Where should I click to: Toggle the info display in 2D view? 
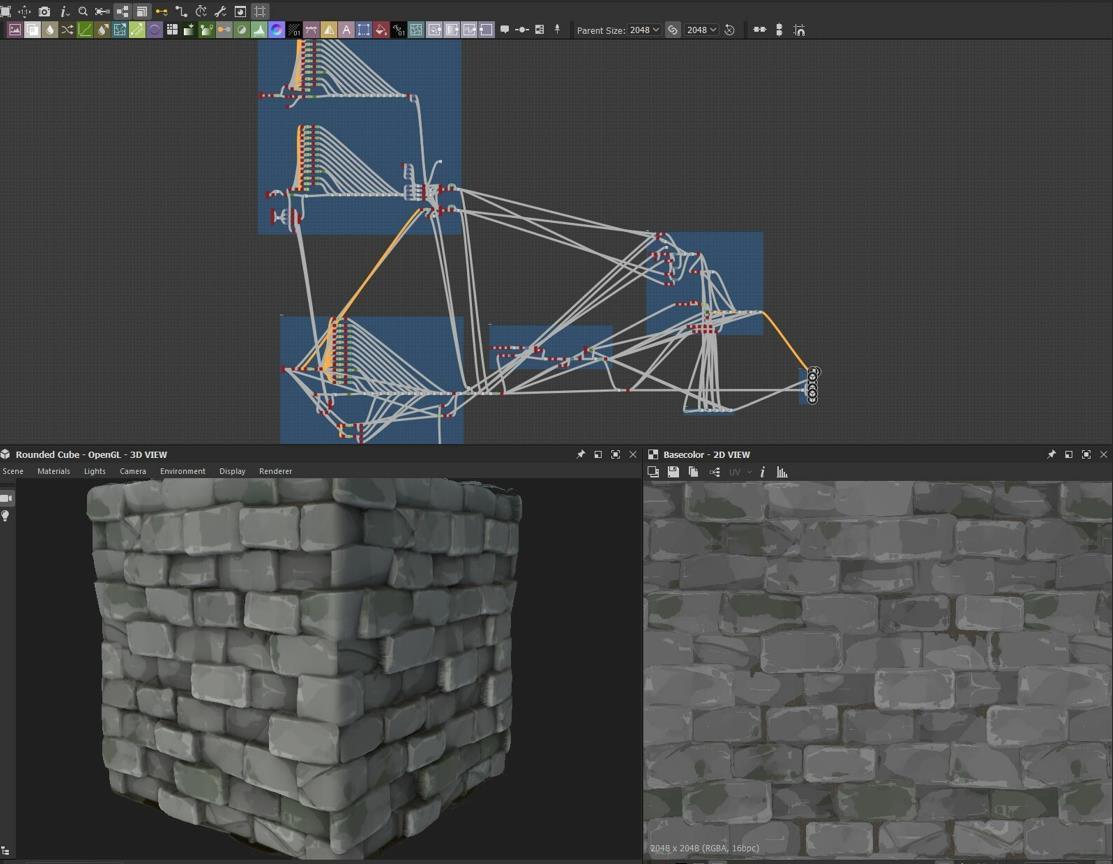(762, 472)
